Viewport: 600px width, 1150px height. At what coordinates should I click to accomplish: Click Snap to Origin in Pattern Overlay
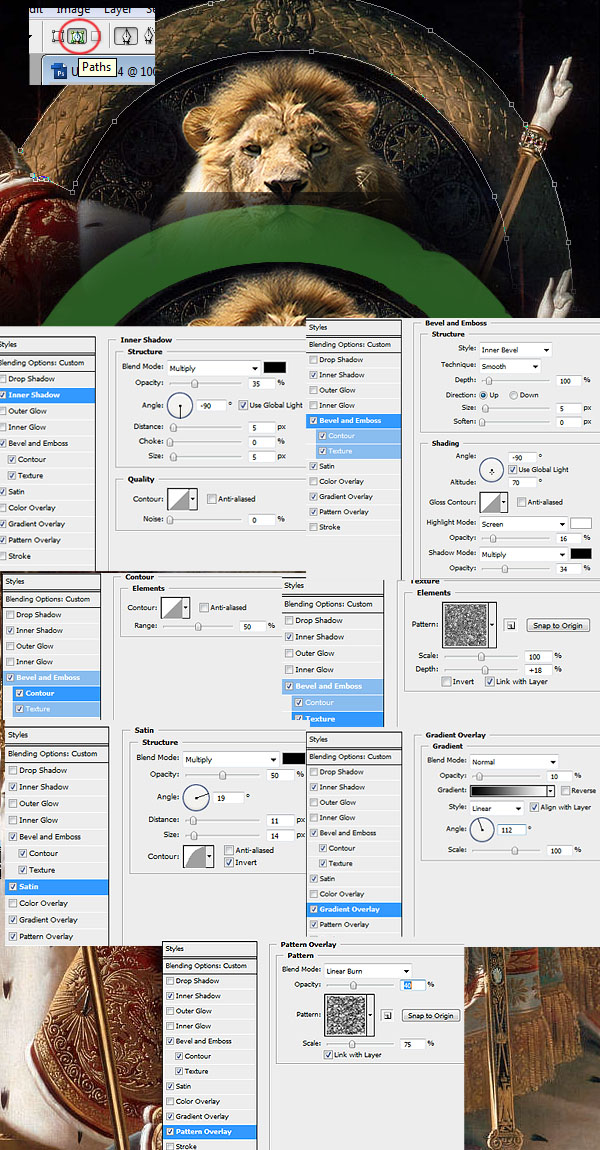[431, 1016]
